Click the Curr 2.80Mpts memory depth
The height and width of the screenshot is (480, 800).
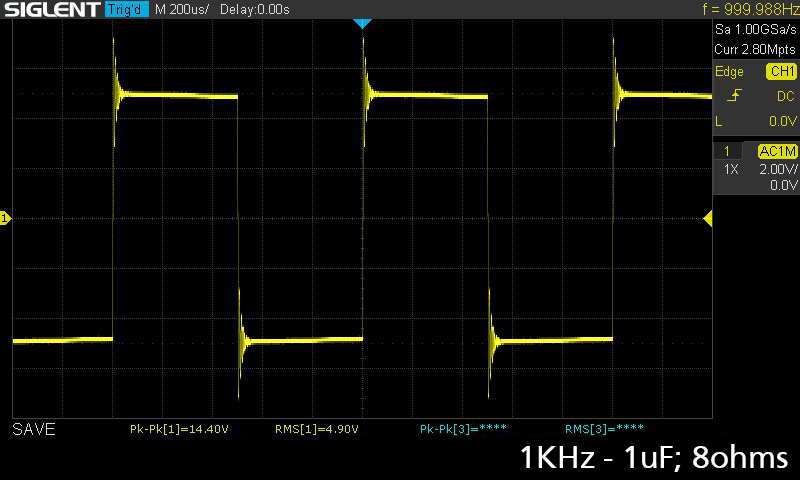click(755, 49)
